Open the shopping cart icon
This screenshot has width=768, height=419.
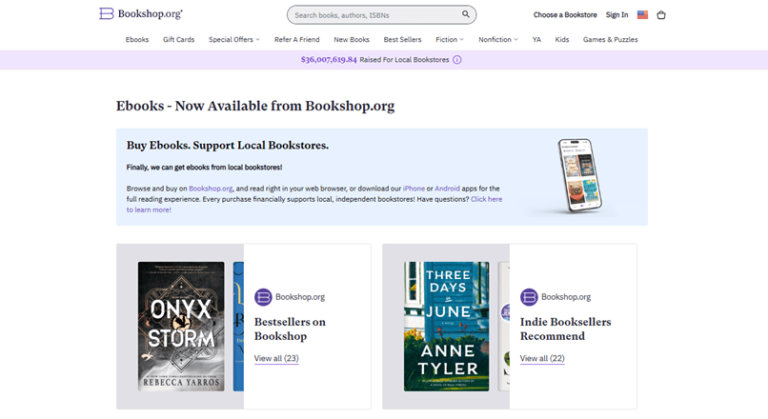coord(661,15)
